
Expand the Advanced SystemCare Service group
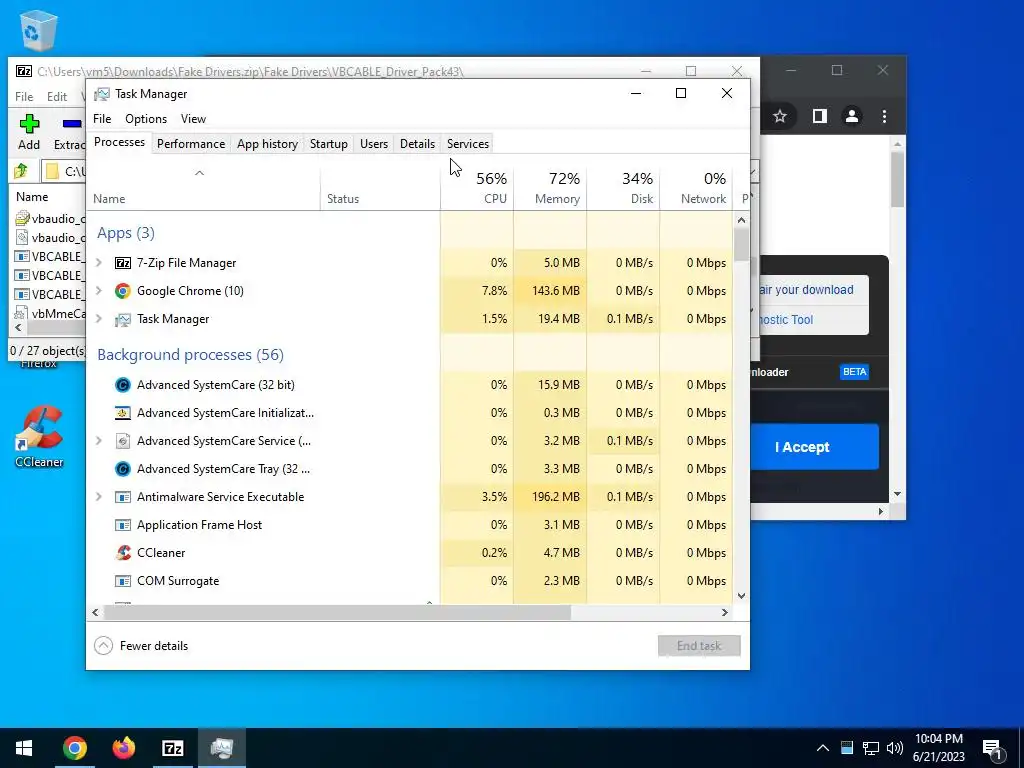tap(99, 441)
